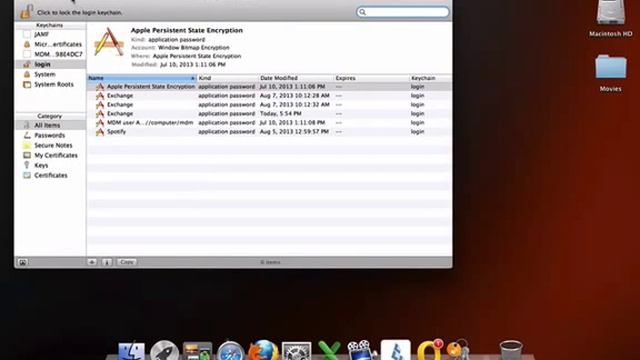Sort the list by Kind column header
This screenshot has width=640, height=360.
228,78
